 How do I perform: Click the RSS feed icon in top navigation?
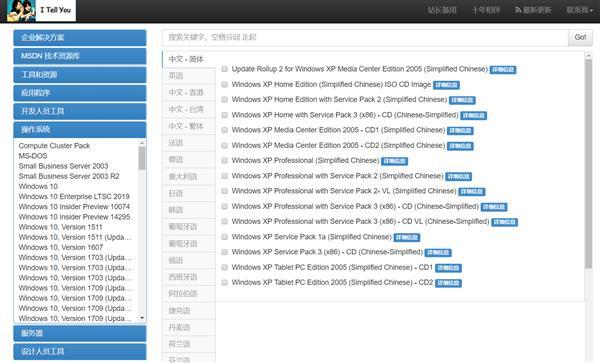(518, 10)
